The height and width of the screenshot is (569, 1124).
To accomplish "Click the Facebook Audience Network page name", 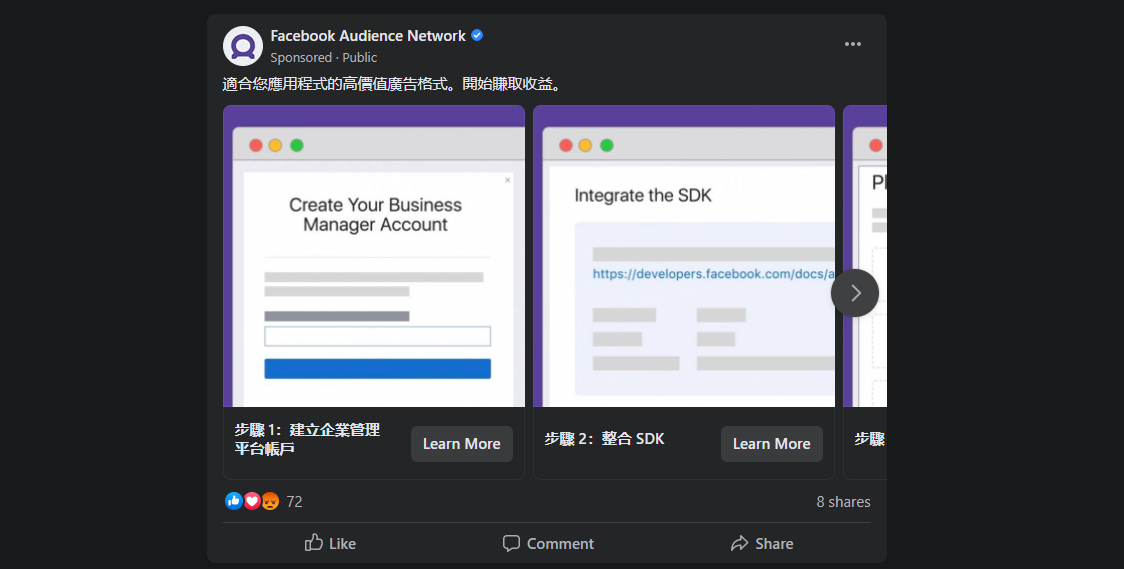I will pyautogui.click(x=368, y=36).
